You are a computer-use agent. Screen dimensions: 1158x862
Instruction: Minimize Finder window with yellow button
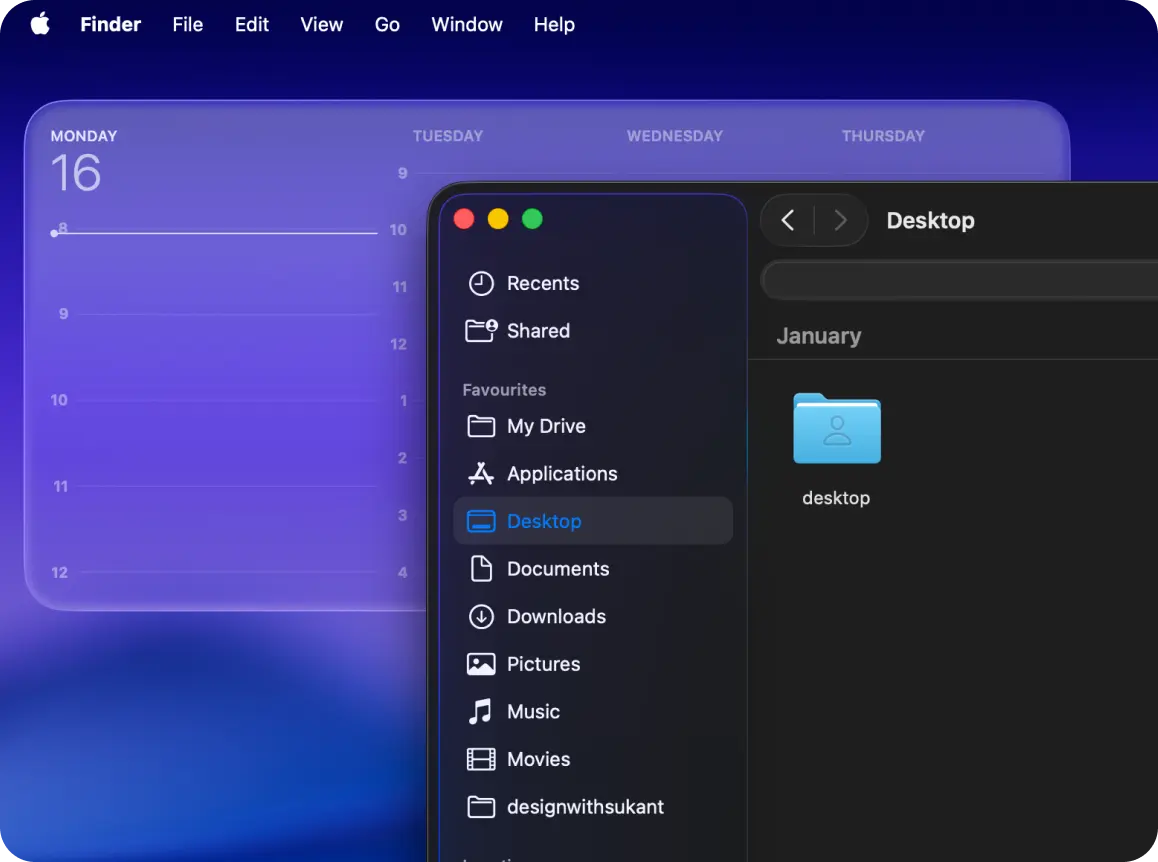pos(498,219)
